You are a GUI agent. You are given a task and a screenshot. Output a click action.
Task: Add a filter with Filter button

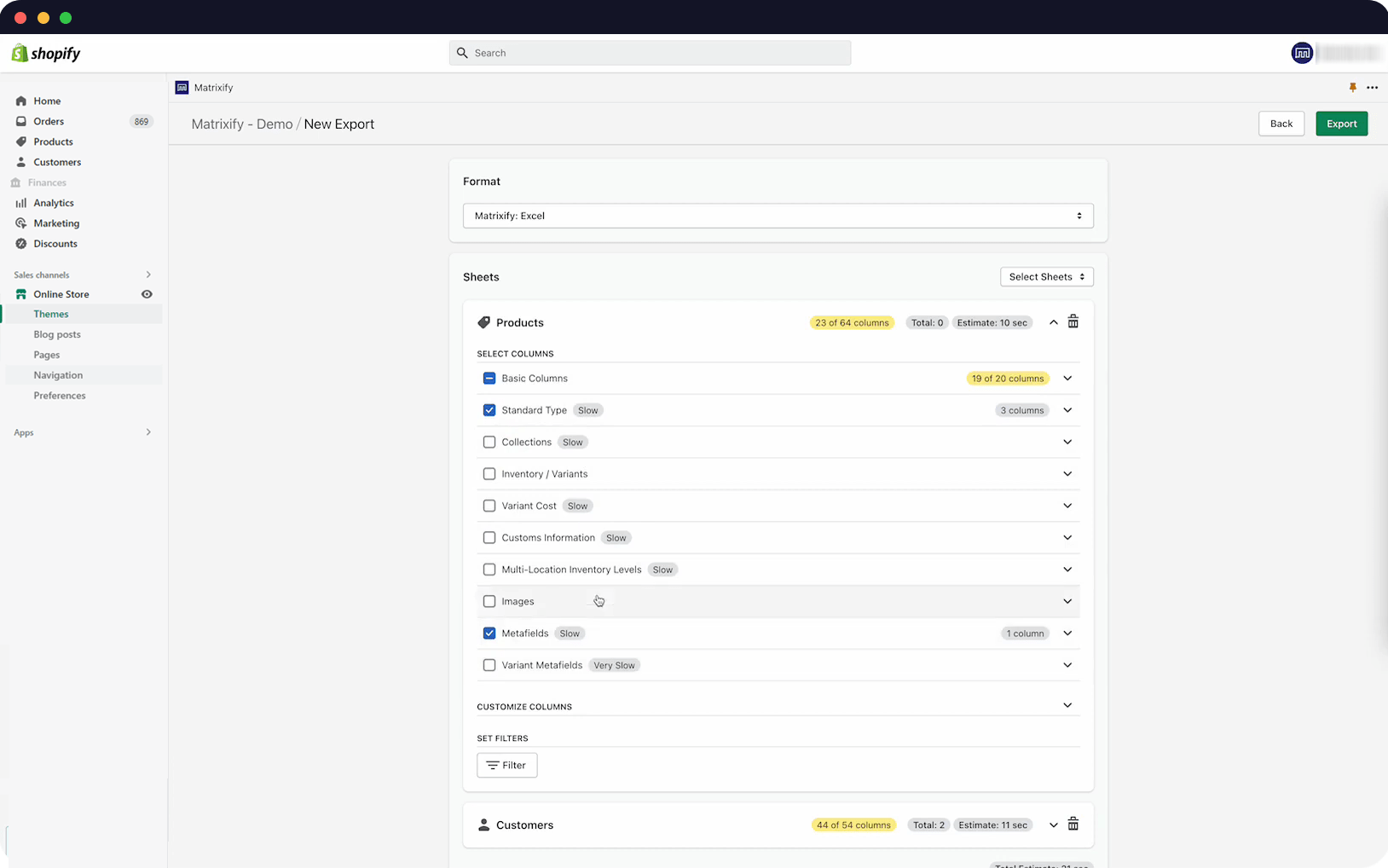coord(506,766)
